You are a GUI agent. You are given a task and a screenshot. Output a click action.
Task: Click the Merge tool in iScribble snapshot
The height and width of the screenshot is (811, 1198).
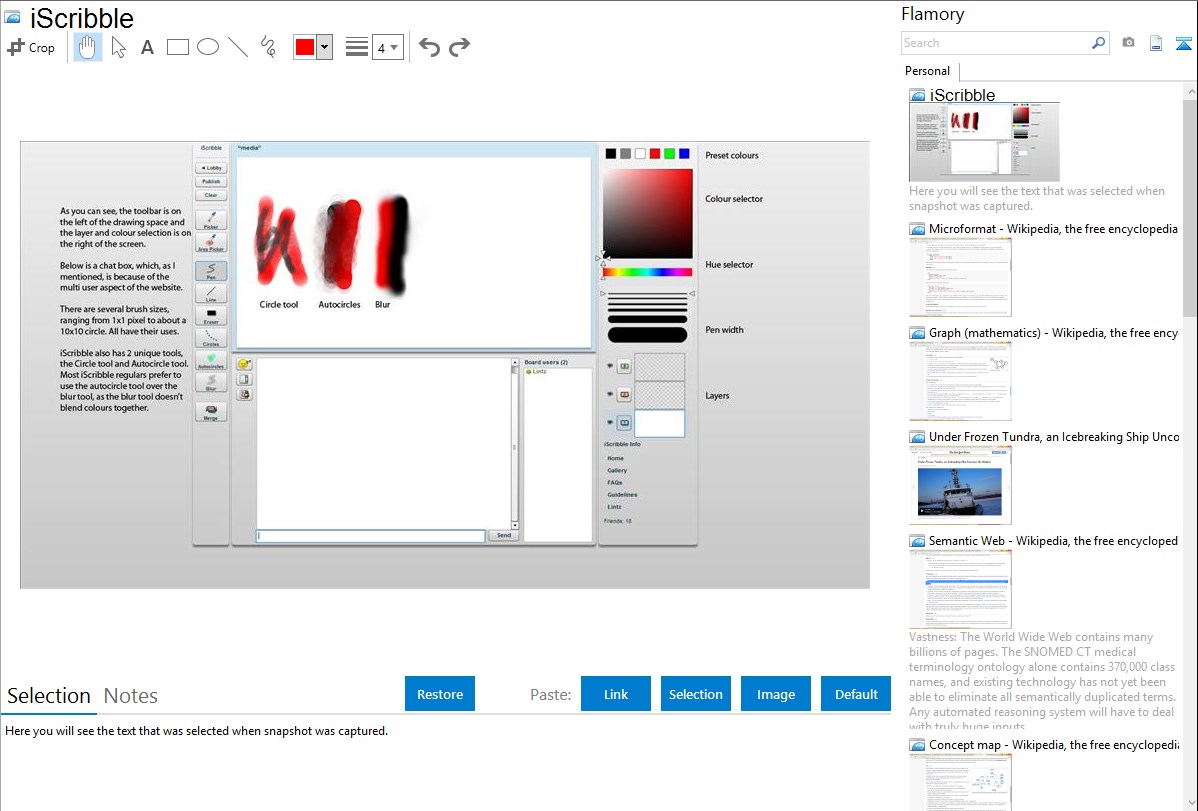pyautogui.click(x=211, y=411)
